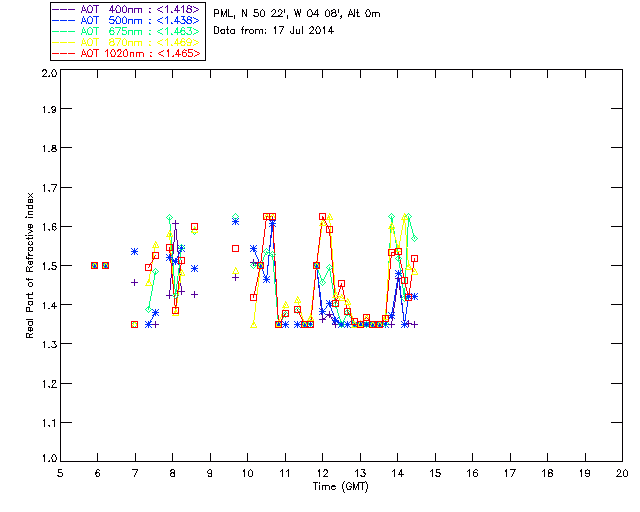
Task: Click the y-axis tick label 1.2
Action: 49,384
